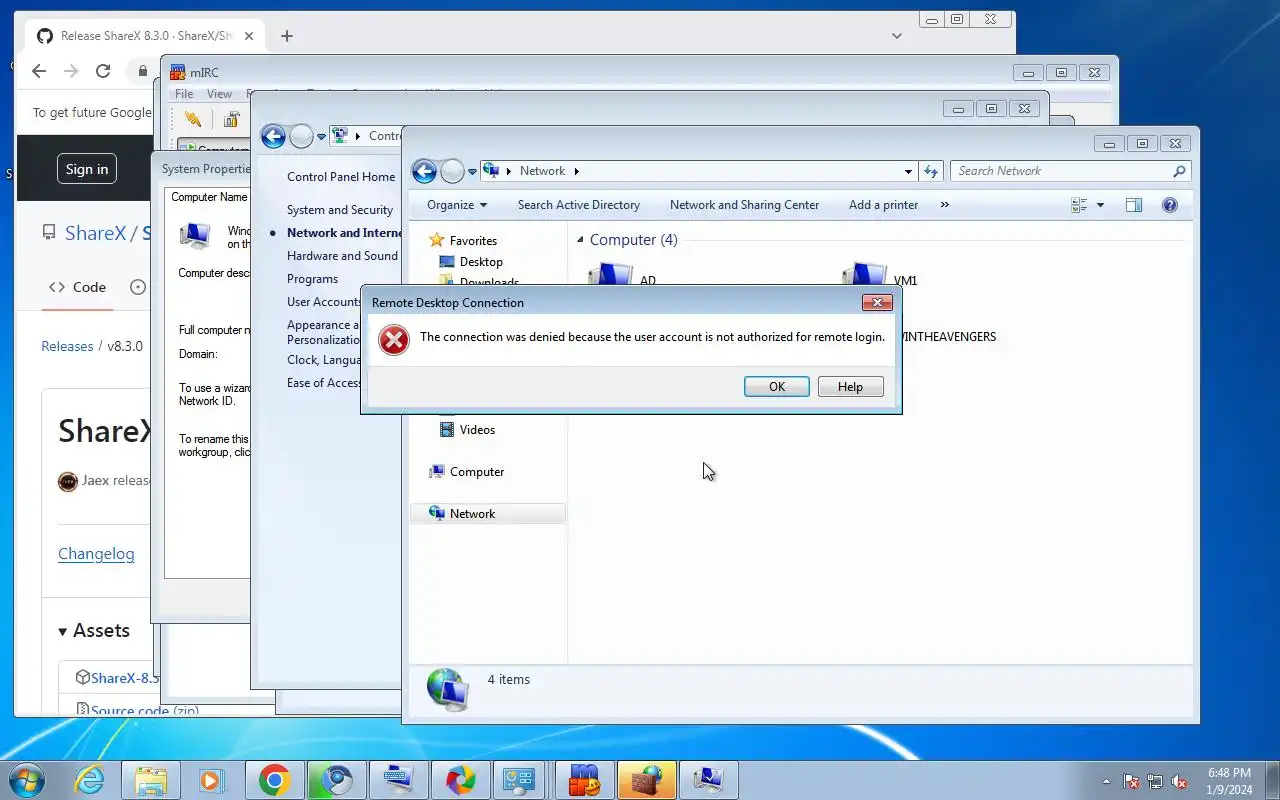The image size is (1280, 800).
Task: Open Windows Media Player from the taskbar
Action: click(211, 780)
